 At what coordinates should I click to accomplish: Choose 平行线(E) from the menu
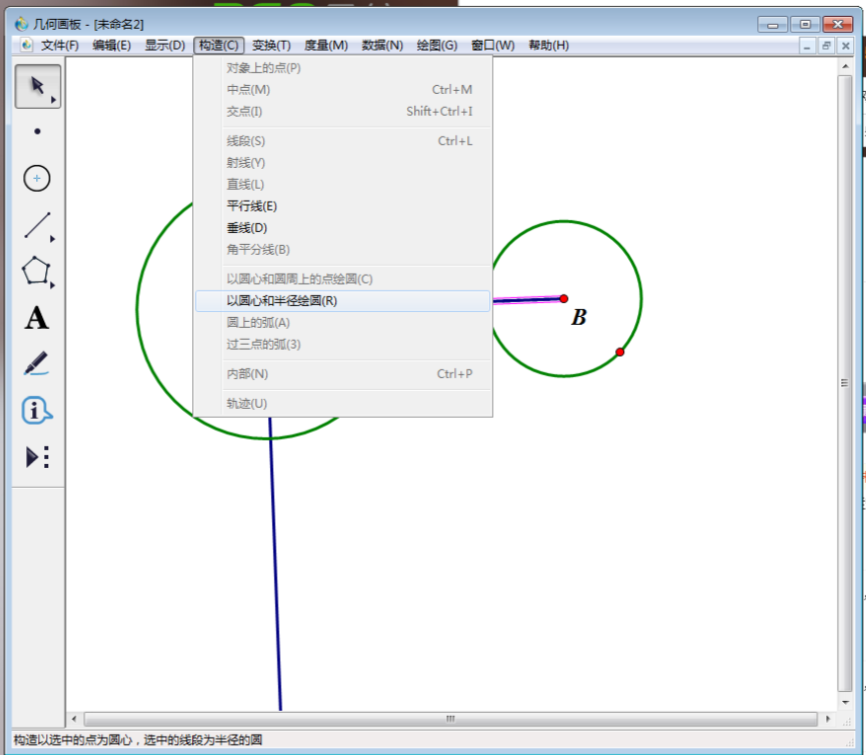click(342, 206)
